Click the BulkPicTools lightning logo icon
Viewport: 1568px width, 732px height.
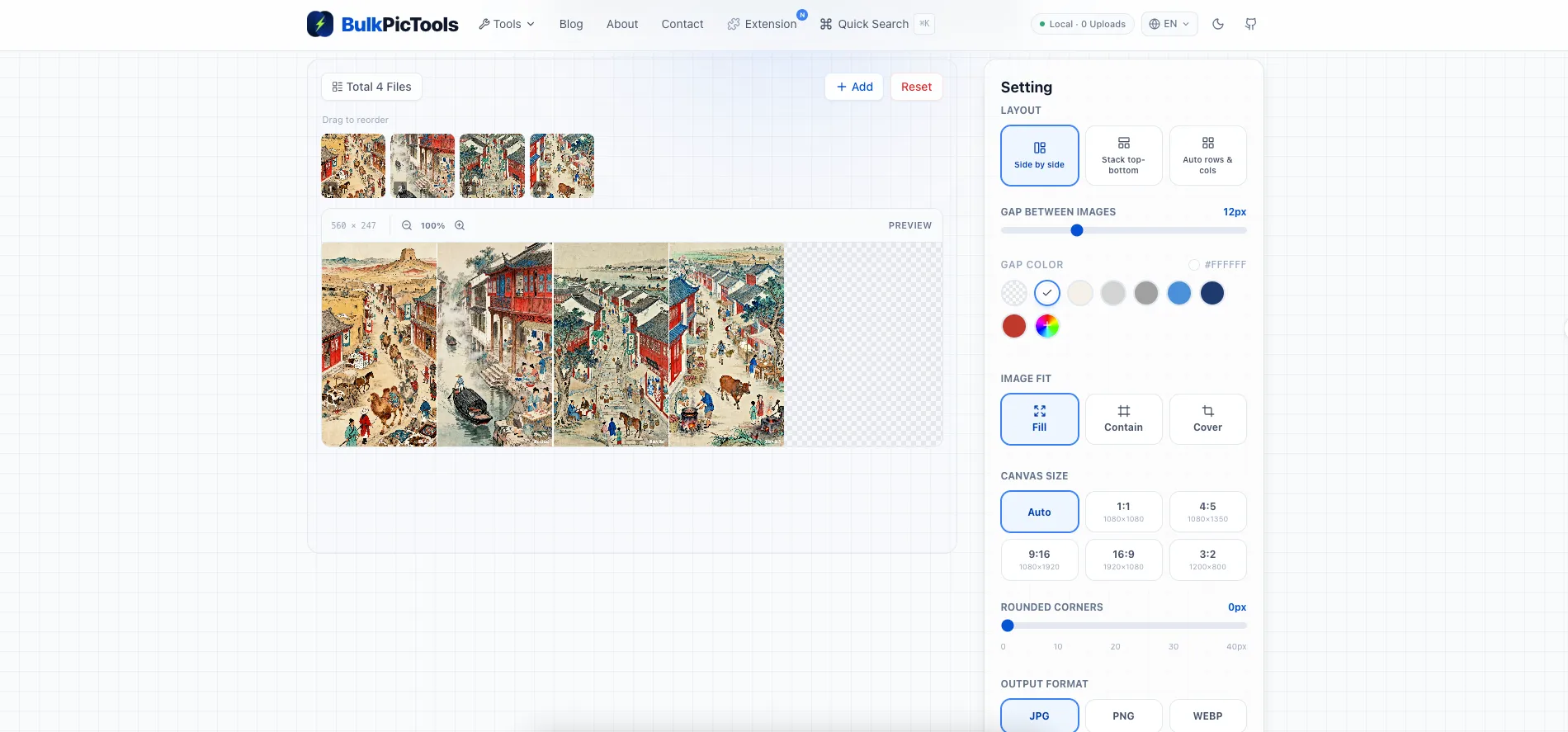(320, 24)
